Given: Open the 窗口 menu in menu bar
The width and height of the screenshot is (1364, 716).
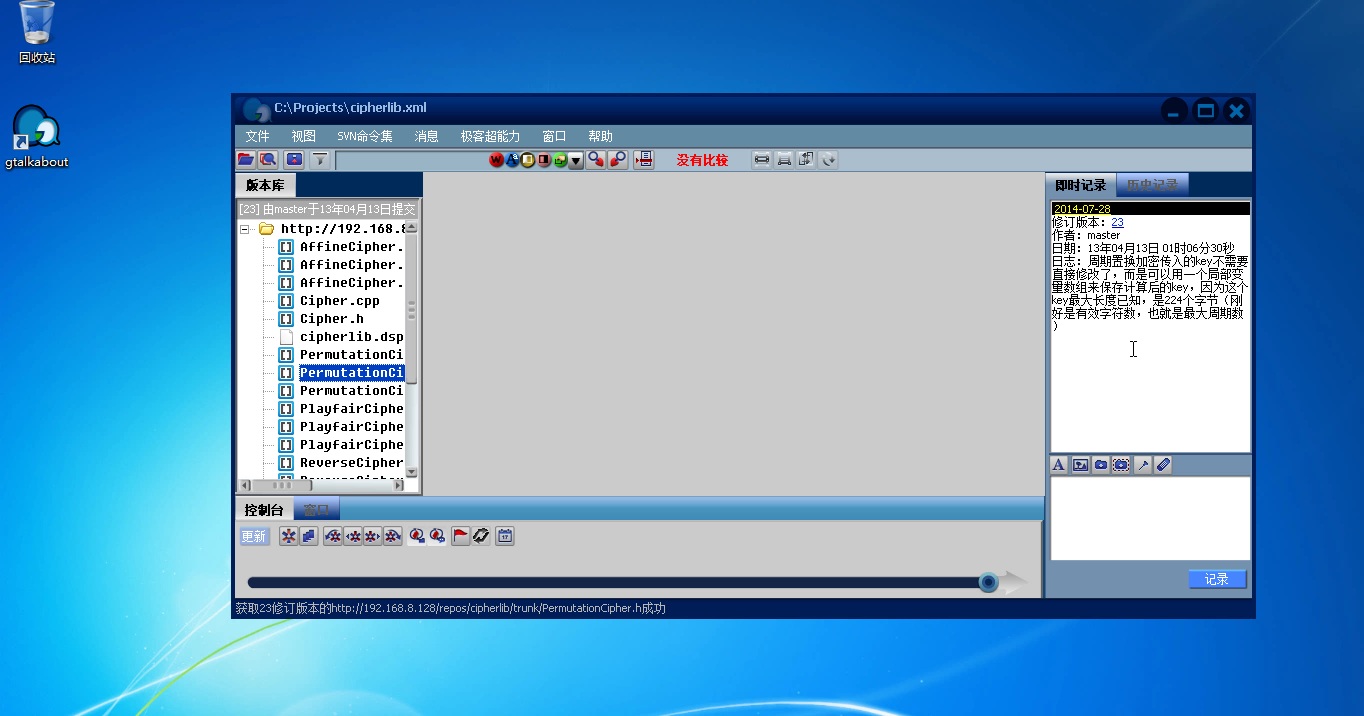Looking at the screenshot, I should tap(554, 136).
